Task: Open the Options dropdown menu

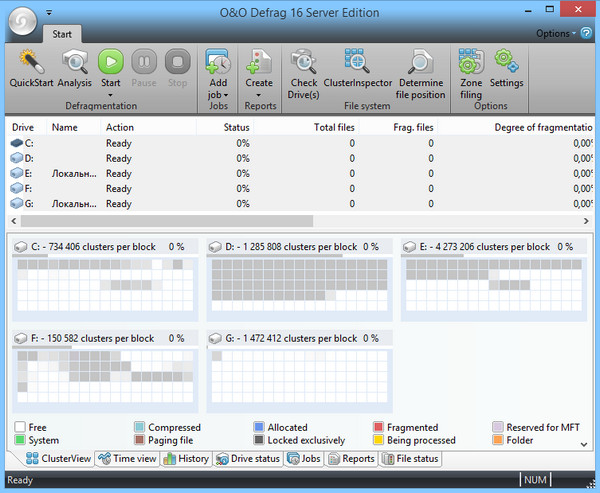Action: (555, 33)
